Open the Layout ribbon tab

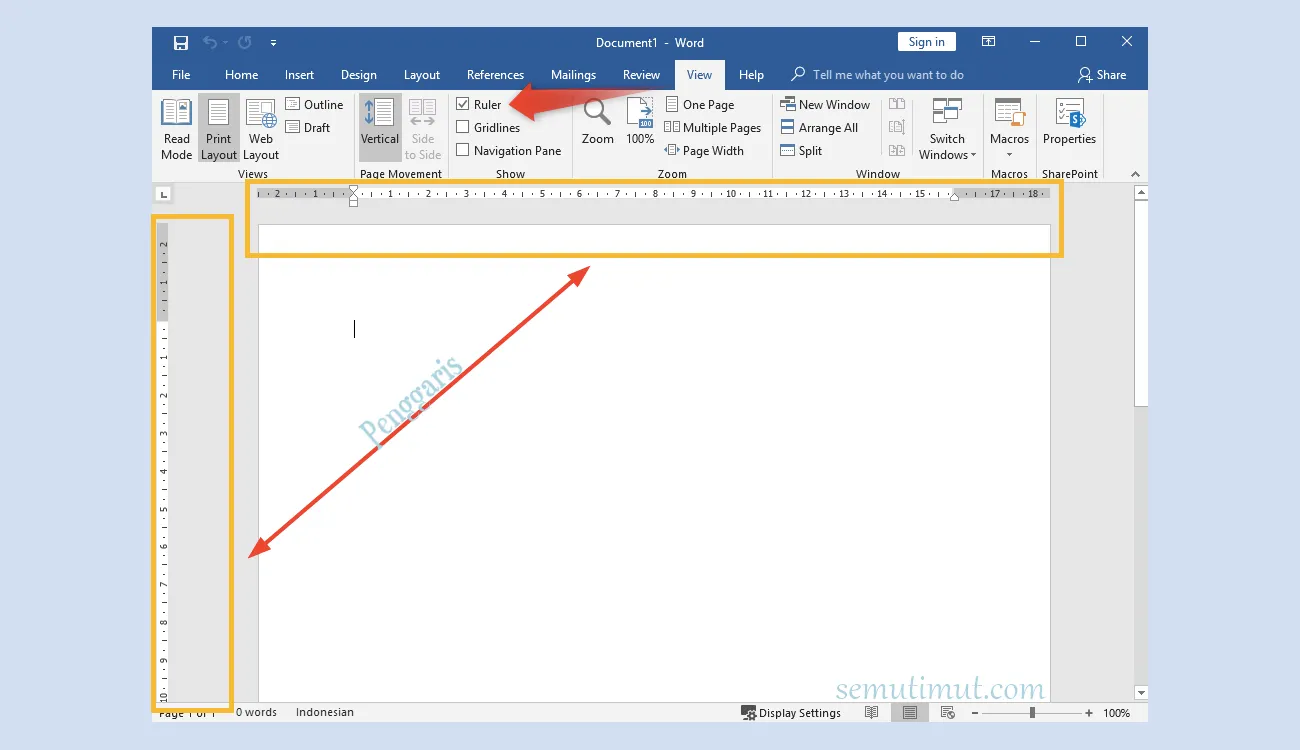point(421,75)
